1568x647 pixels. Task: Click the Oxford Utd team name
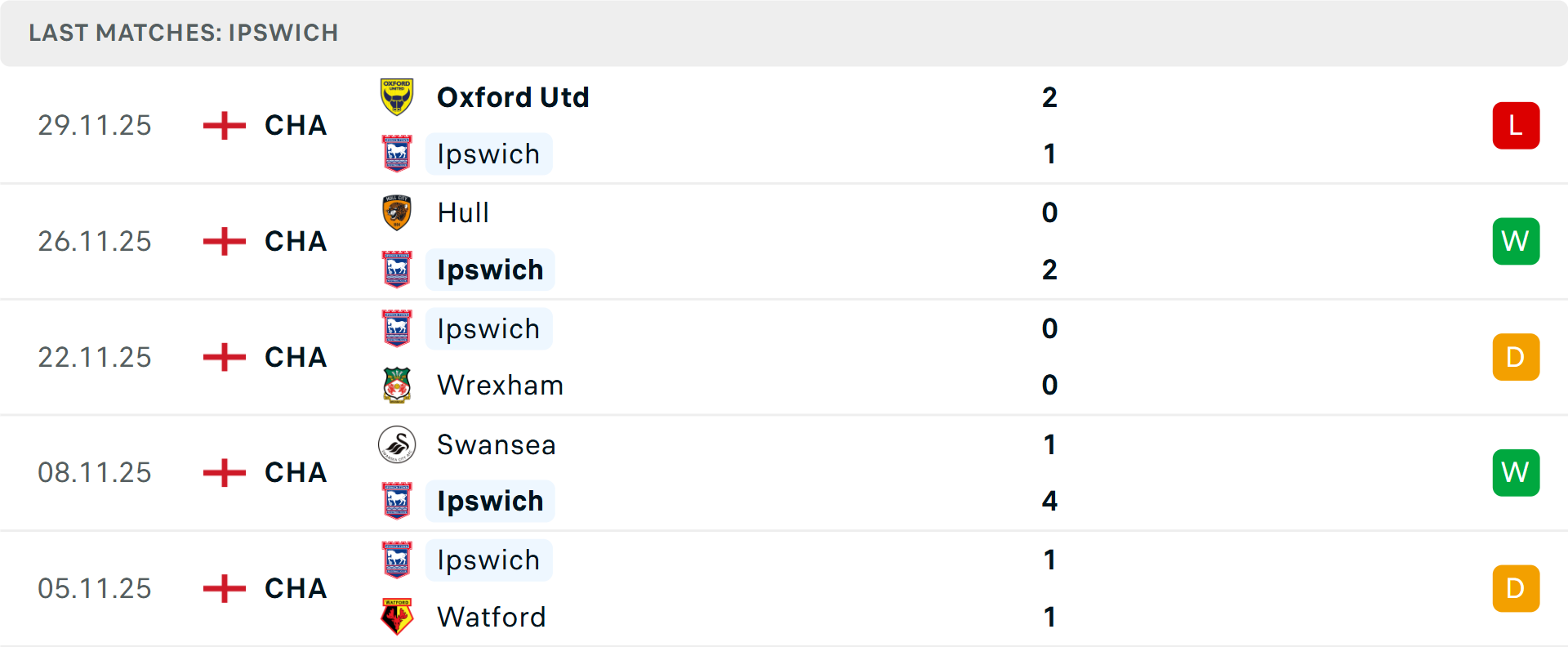pyautogui.click(x=514, y=96)
